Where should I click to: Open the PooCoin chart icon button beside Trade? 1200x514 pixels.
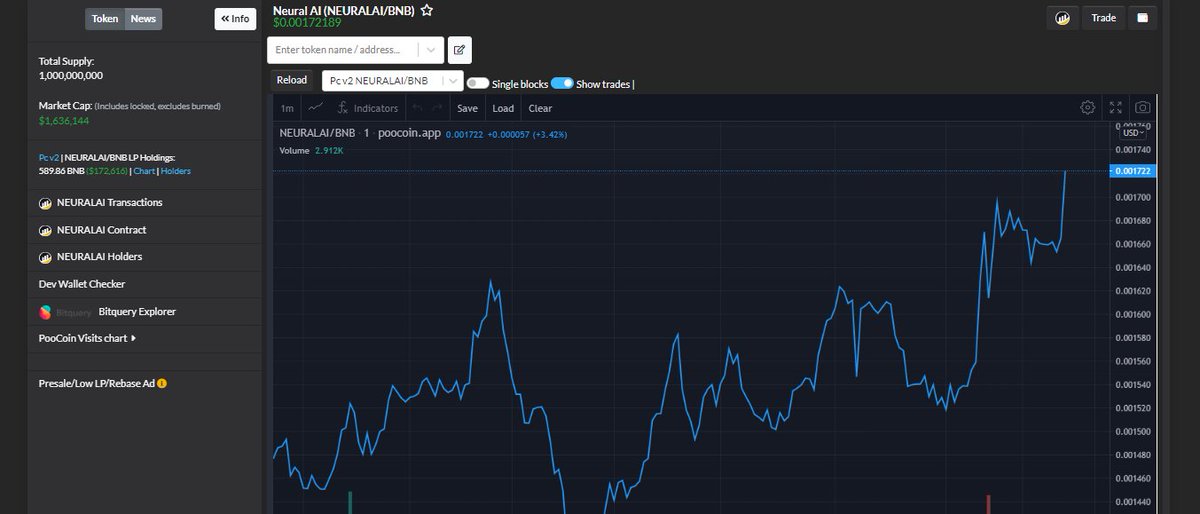(1063, 18)
